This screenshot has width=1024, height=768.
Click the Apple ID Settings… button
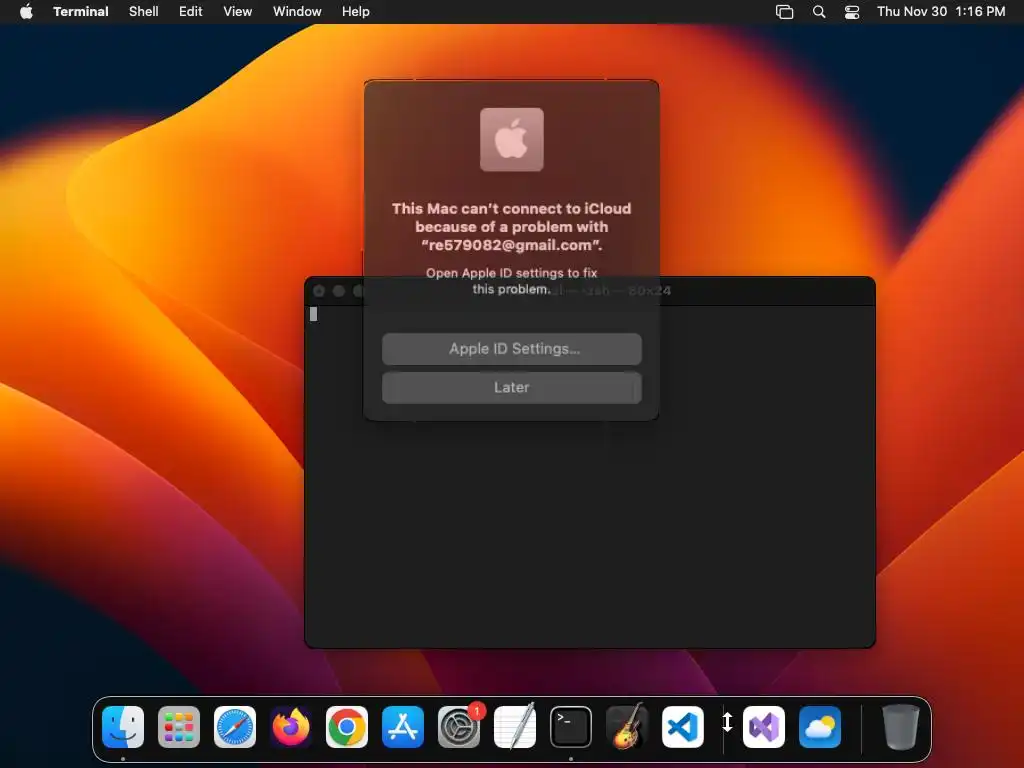coord(512,349)
